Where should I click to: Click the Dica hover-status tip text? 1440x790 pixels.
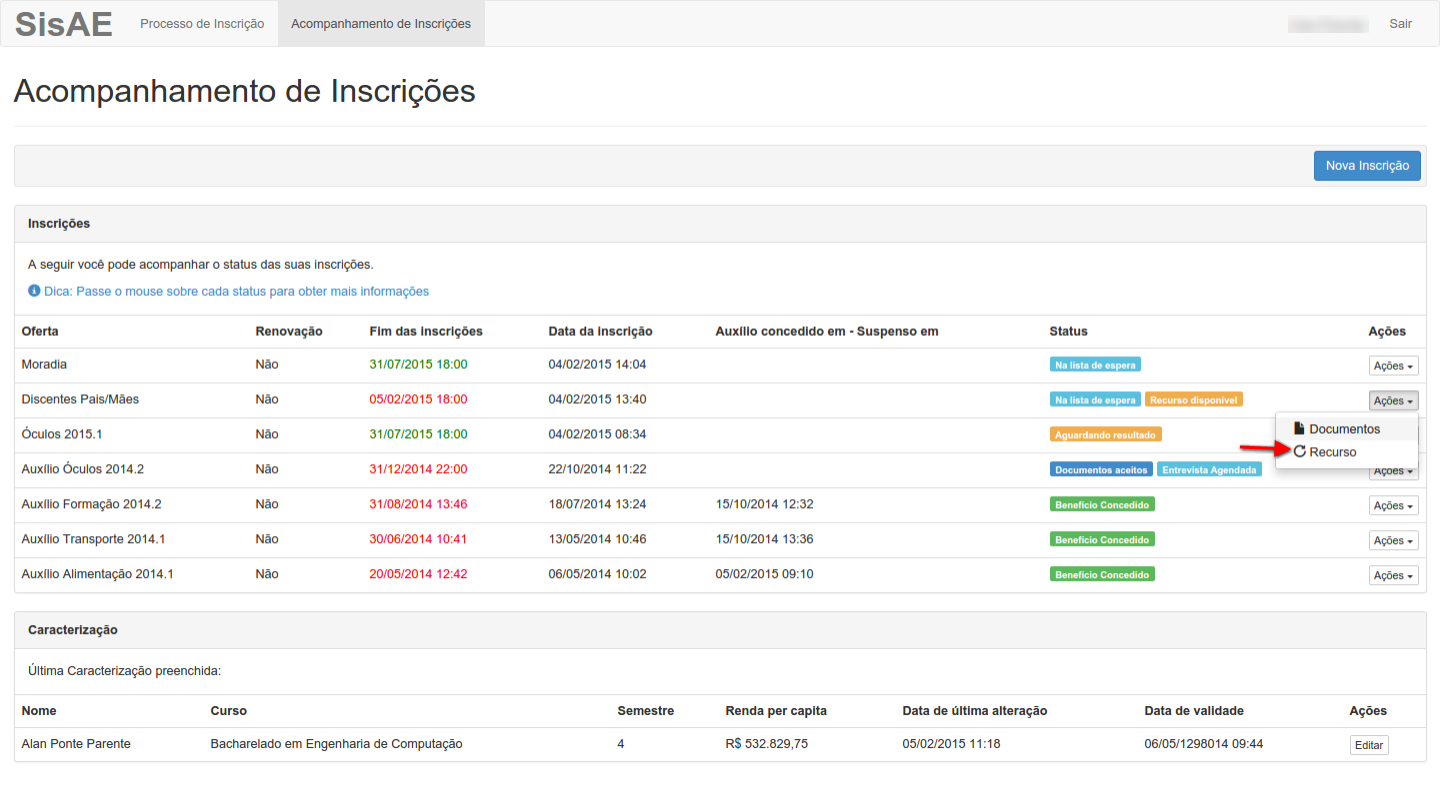point(236,291)
